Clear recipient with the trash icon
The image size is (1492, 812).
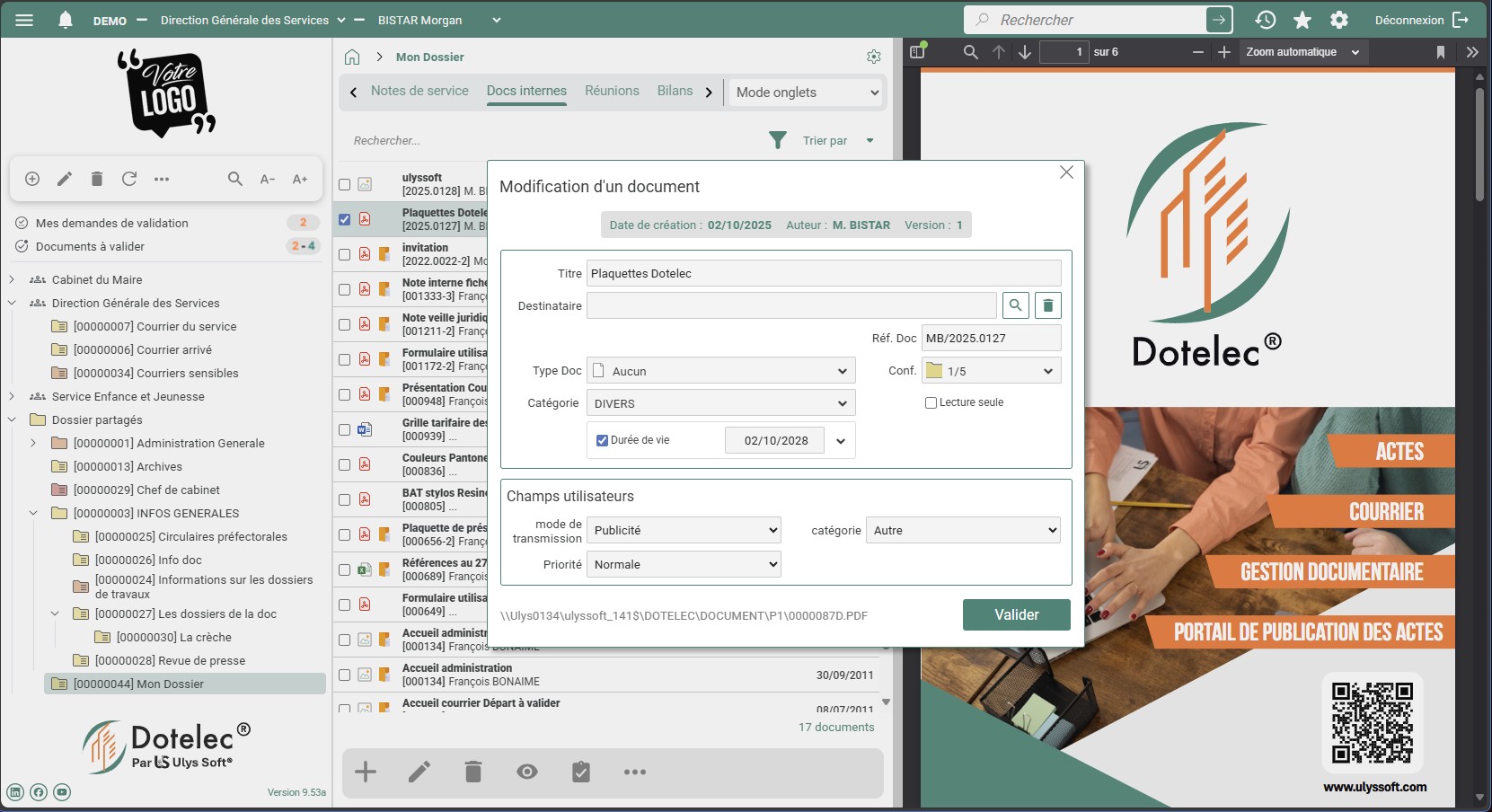click(1047, 305)
